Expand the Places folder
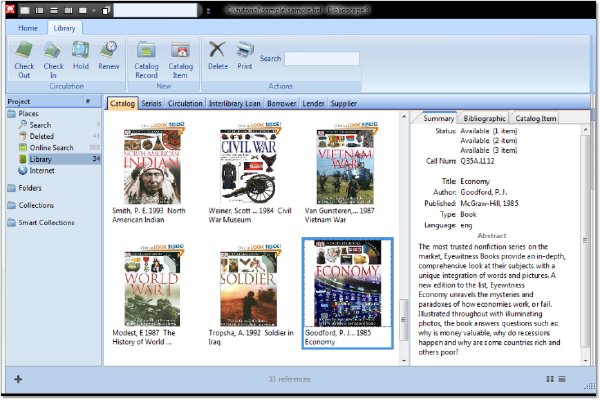Image resolution: width=600 pixels, height=400 pixels. tap(24, 113)
